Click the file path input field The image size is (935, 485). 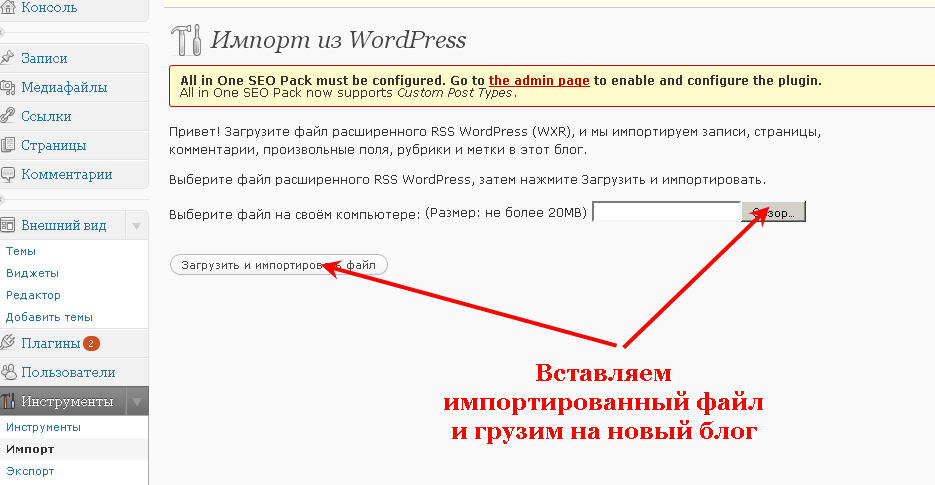click(x=667, y=212)
